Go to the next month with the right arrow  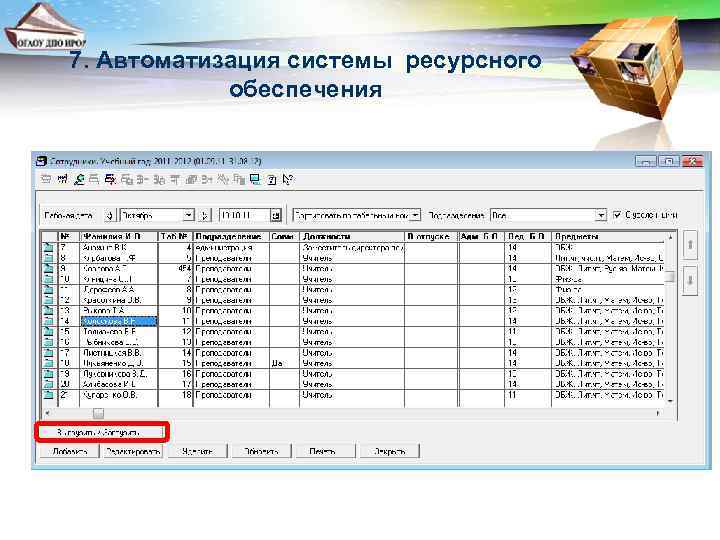(204, 215)
